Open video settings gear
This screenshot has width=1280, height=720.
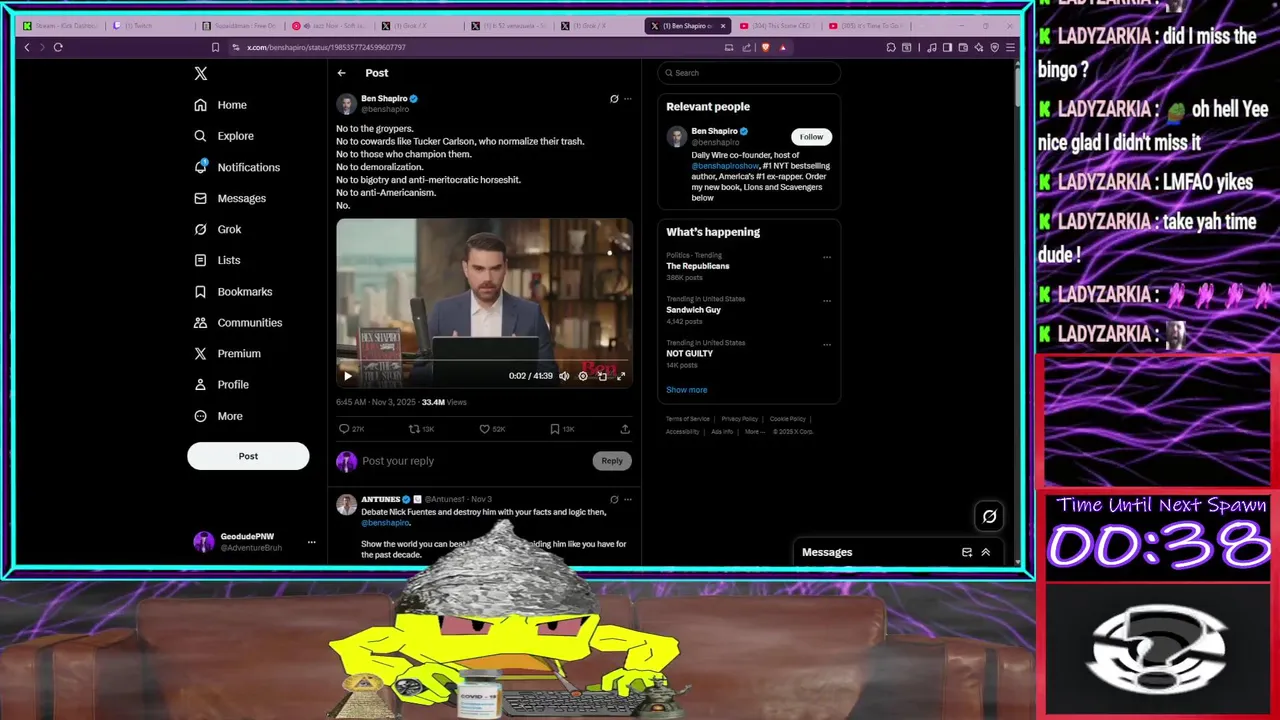[x=583, y=376]
